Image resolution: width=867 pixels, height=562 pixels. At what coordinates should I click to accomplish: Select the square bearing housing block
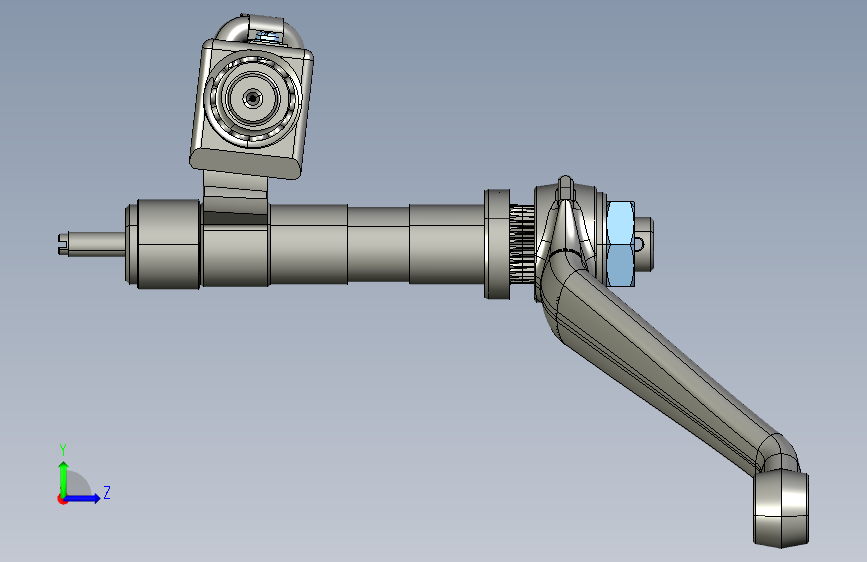[252, 108]
